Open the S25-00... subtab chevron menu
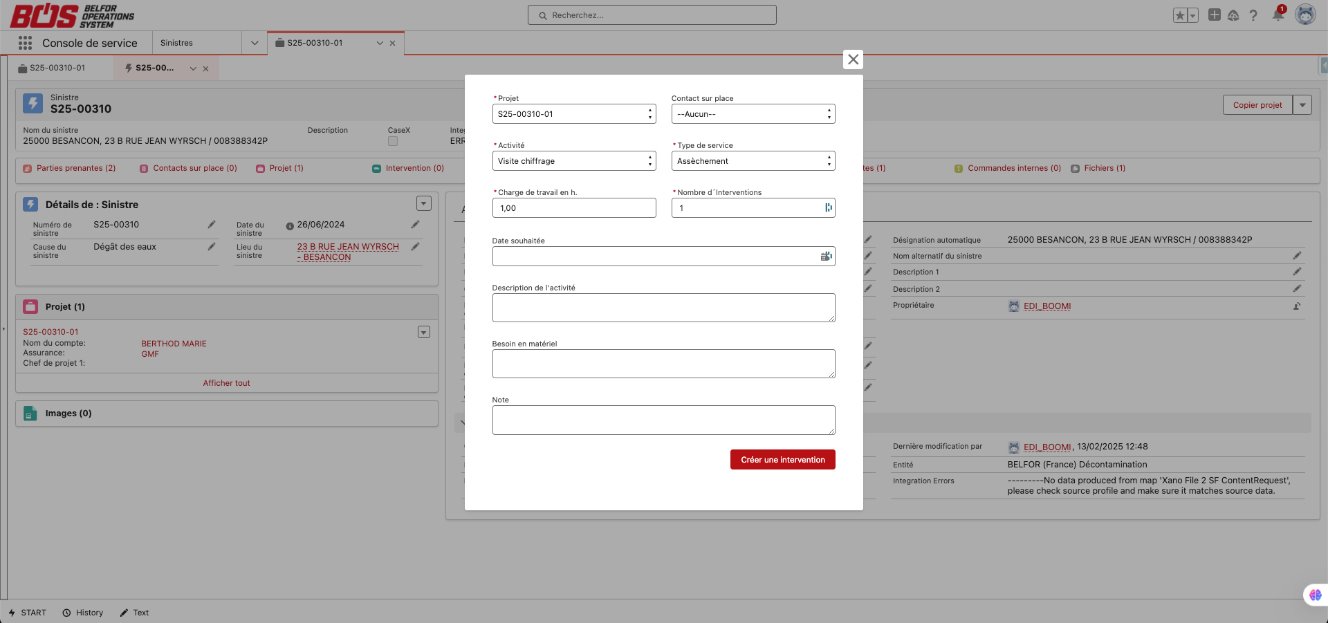This screenshot has height=623, width=1328. [193, 68]
